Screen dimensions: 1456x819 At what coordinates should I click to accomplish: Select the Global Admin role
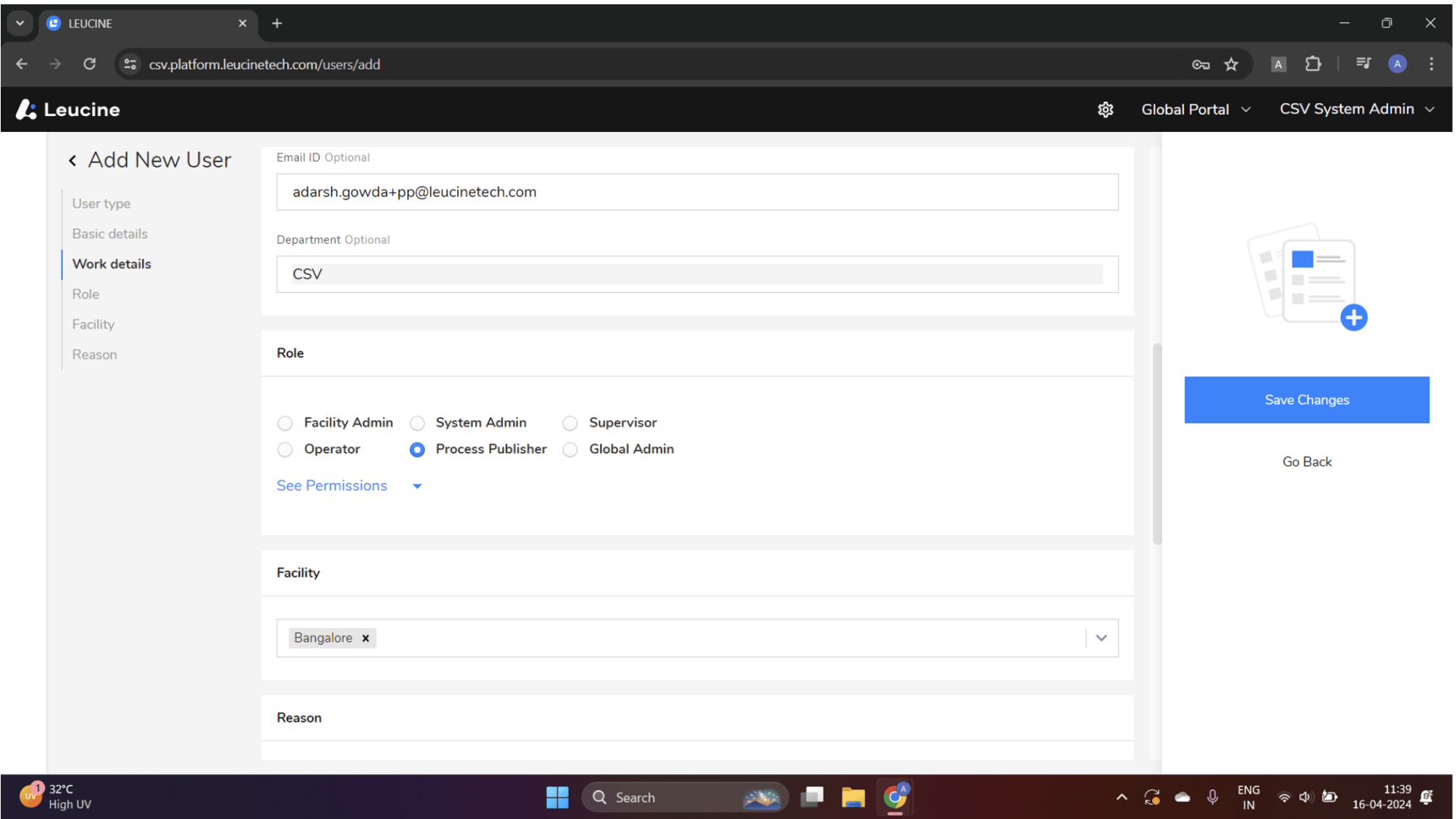571,449
